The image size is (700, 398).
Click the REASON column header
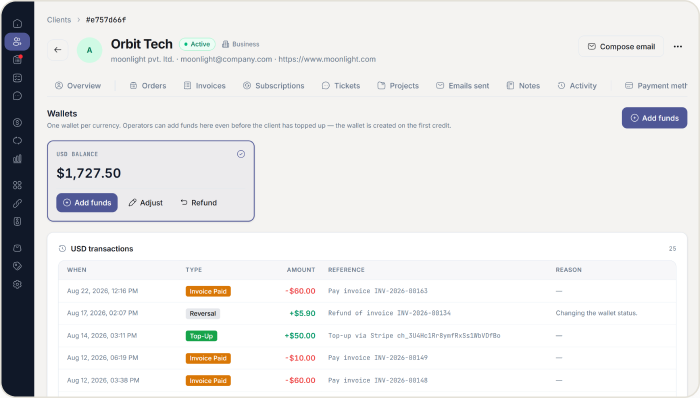(x=568, y=270)
